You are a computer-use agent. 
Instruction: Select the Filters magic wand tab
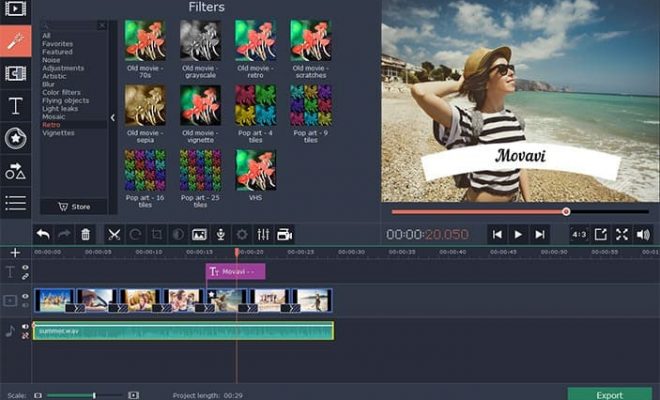[15, 41]
